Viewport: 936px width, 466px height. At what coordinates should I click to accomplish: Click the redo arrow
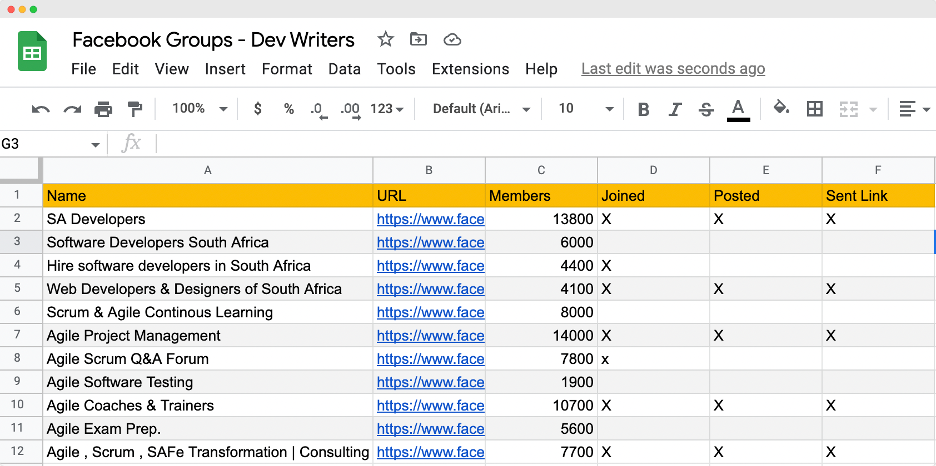tap(72, 109)
